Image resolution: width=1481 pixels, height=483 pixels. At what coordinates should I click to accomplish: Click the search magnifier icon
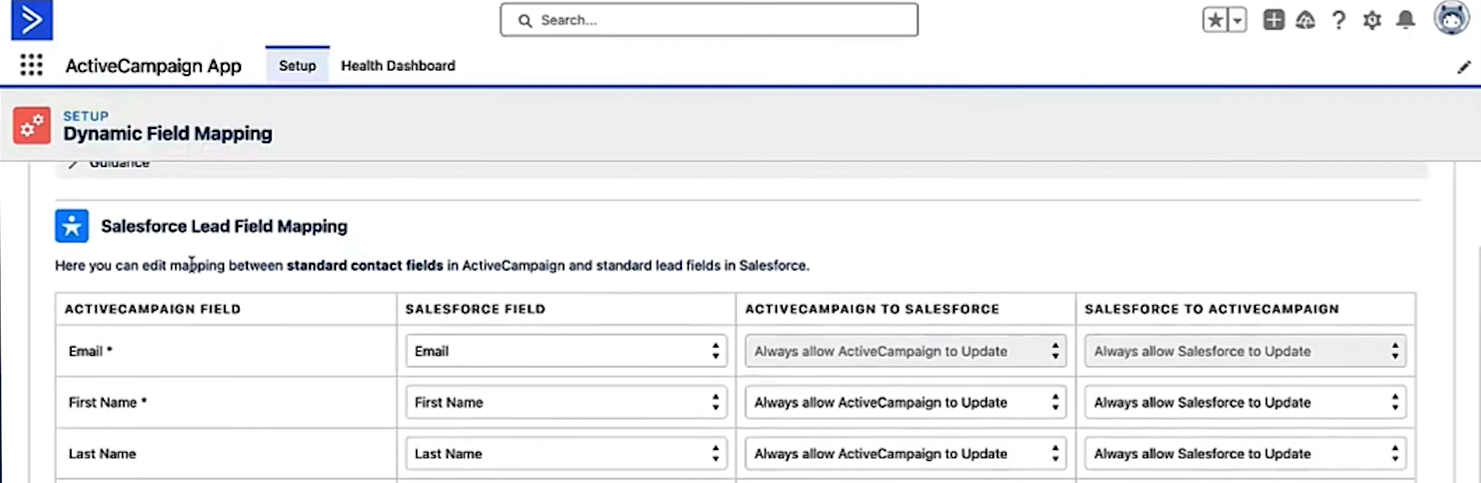pyautogui.click(x=525, y=20)
